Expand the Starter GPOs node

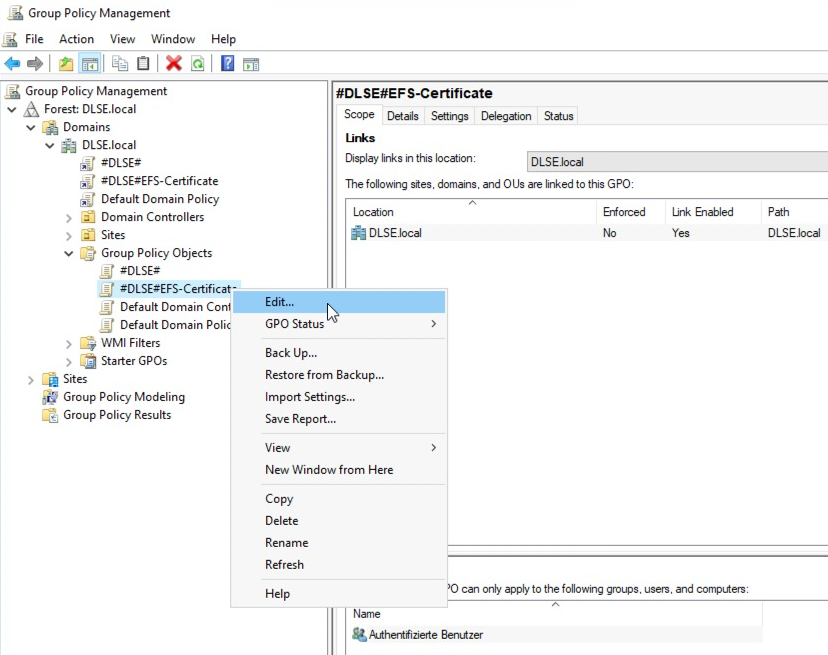pyautogui.click(x=69, y=362)
